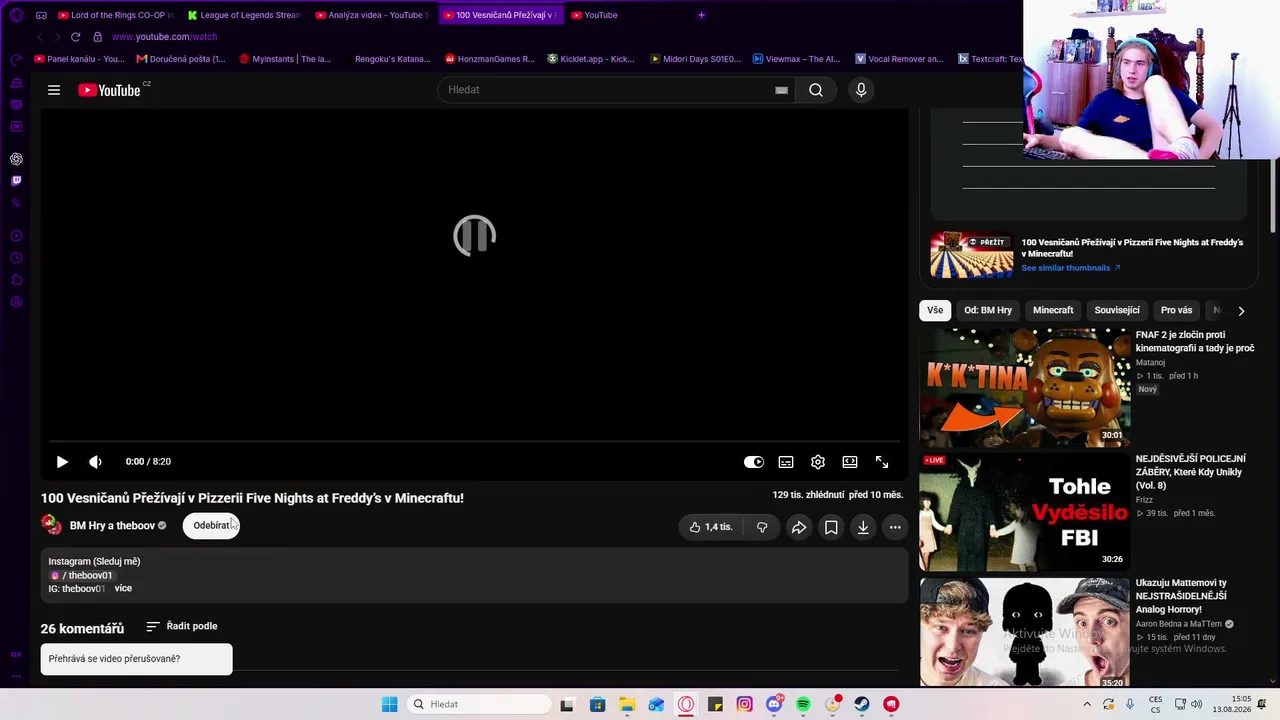Open theboov01 Instagram link
Image resolution: width=1280 pixels, height=720 pixels.
(82, 576)
